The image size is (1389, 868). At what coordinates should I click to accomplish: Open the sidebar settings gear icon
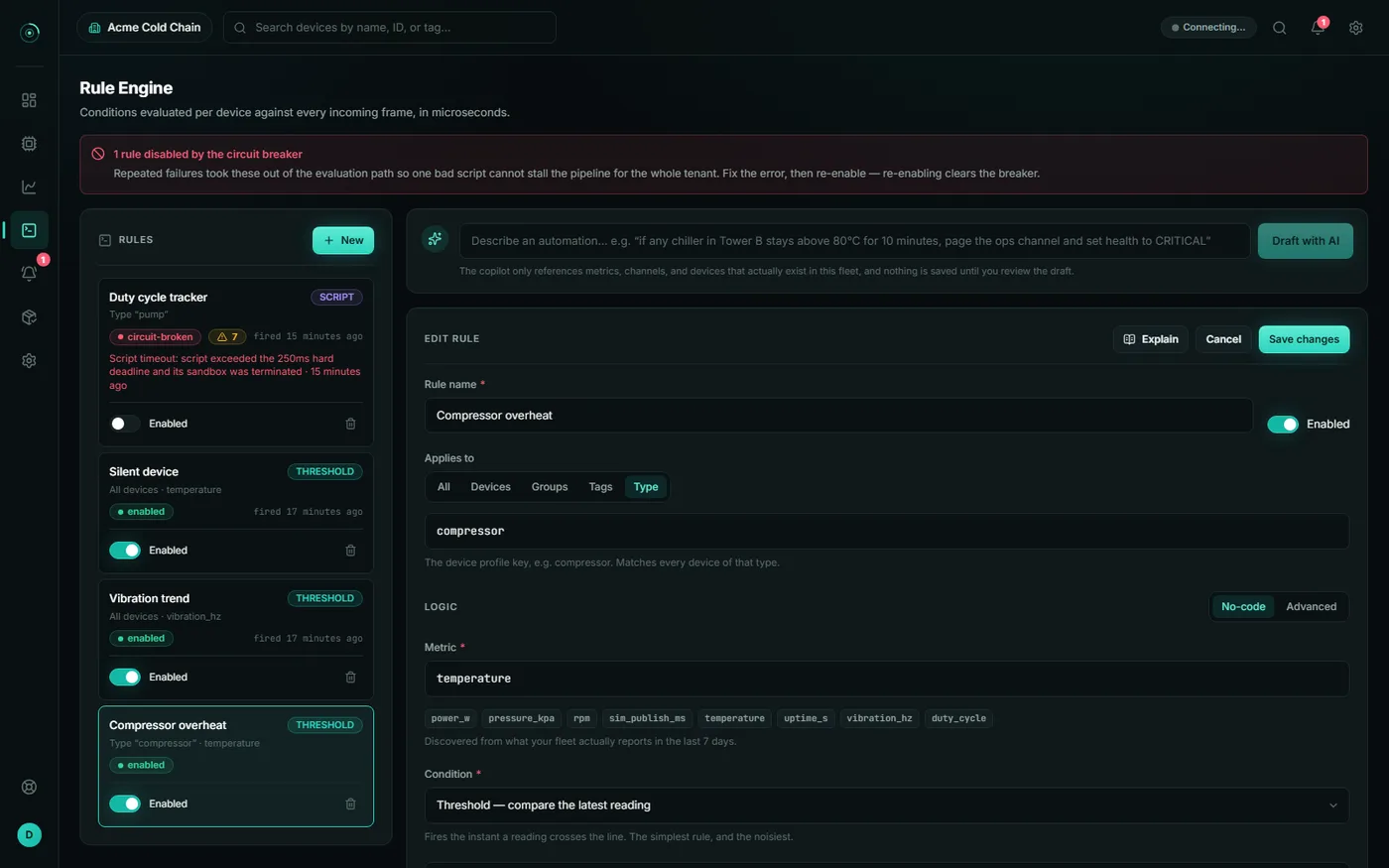pyautogui.click(x=29, y=361)
